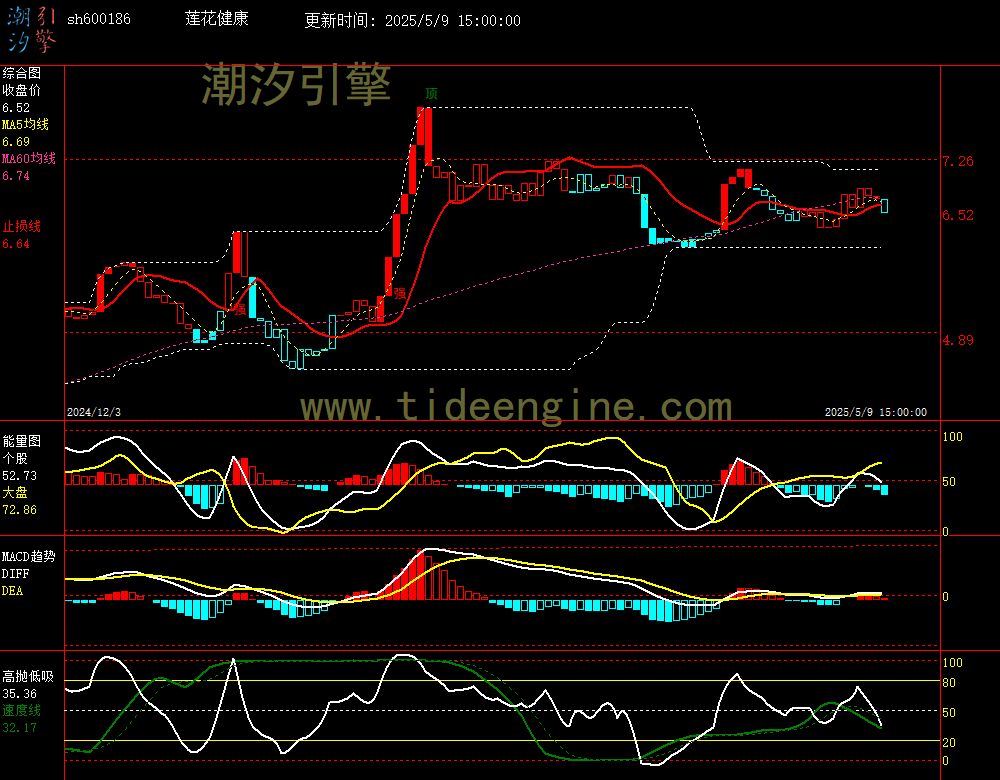
Task: Click the 个股 legend label
Action: (x=15, y=458)
